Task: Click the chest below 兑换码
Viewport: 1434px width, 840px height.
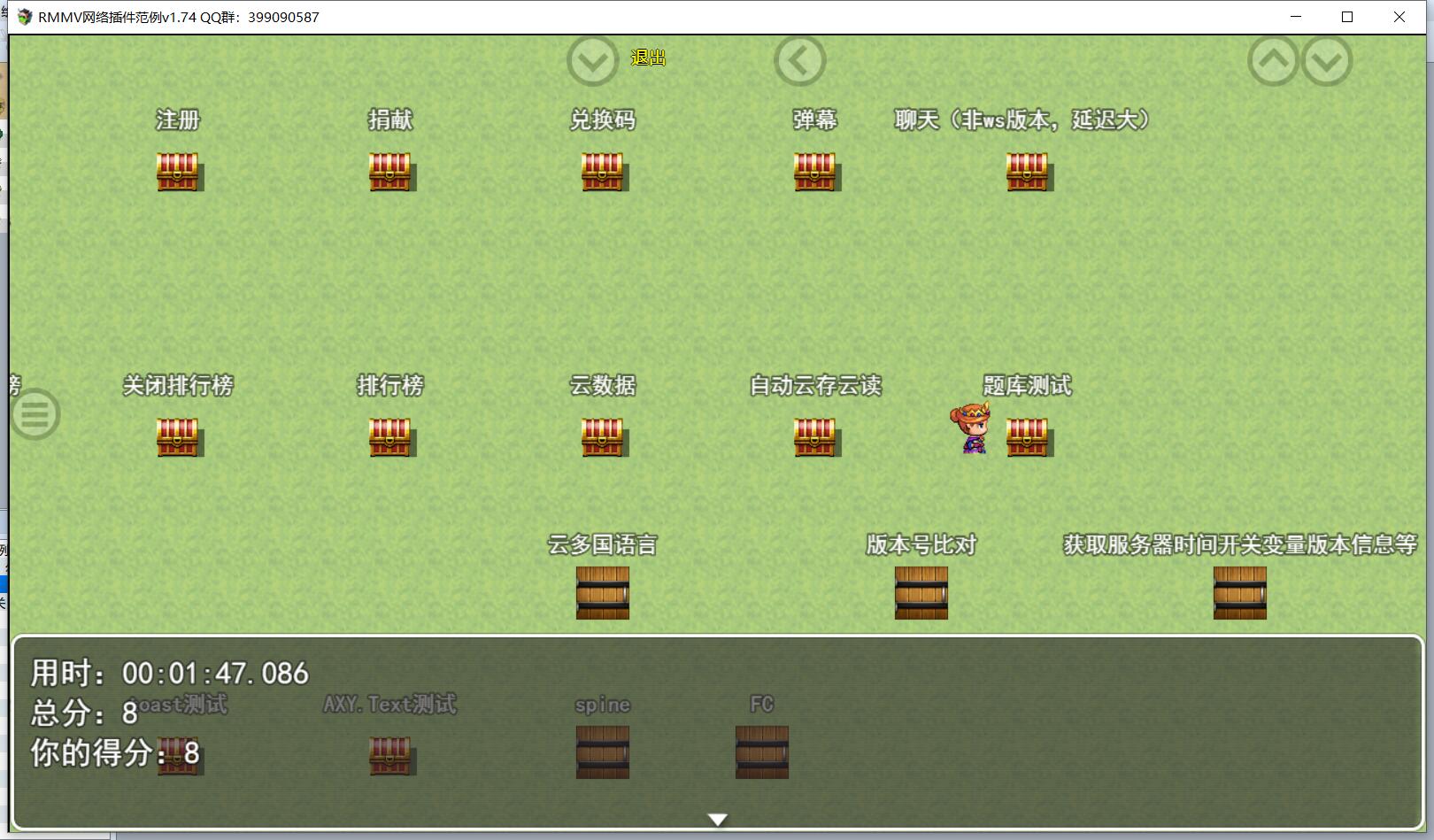Action: point(603,172)
